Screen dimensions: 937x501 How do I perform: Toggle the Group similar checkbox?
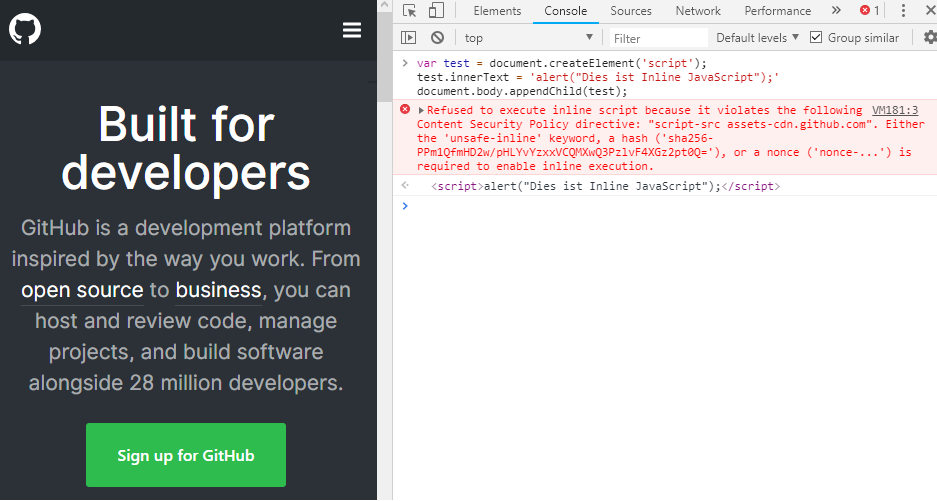pos(816,38)
